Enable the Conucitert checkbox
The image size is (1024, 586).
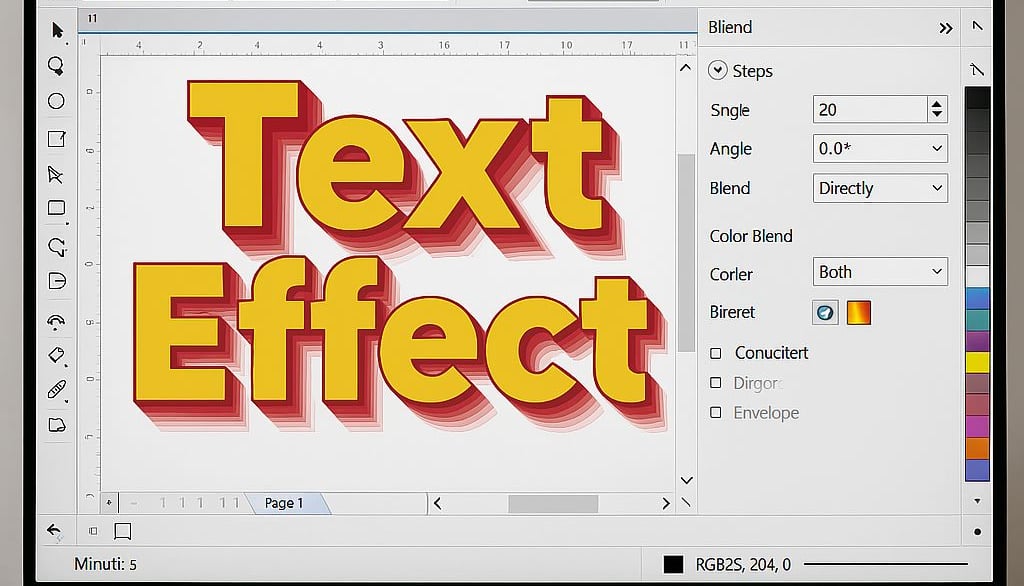pos(716,353)
